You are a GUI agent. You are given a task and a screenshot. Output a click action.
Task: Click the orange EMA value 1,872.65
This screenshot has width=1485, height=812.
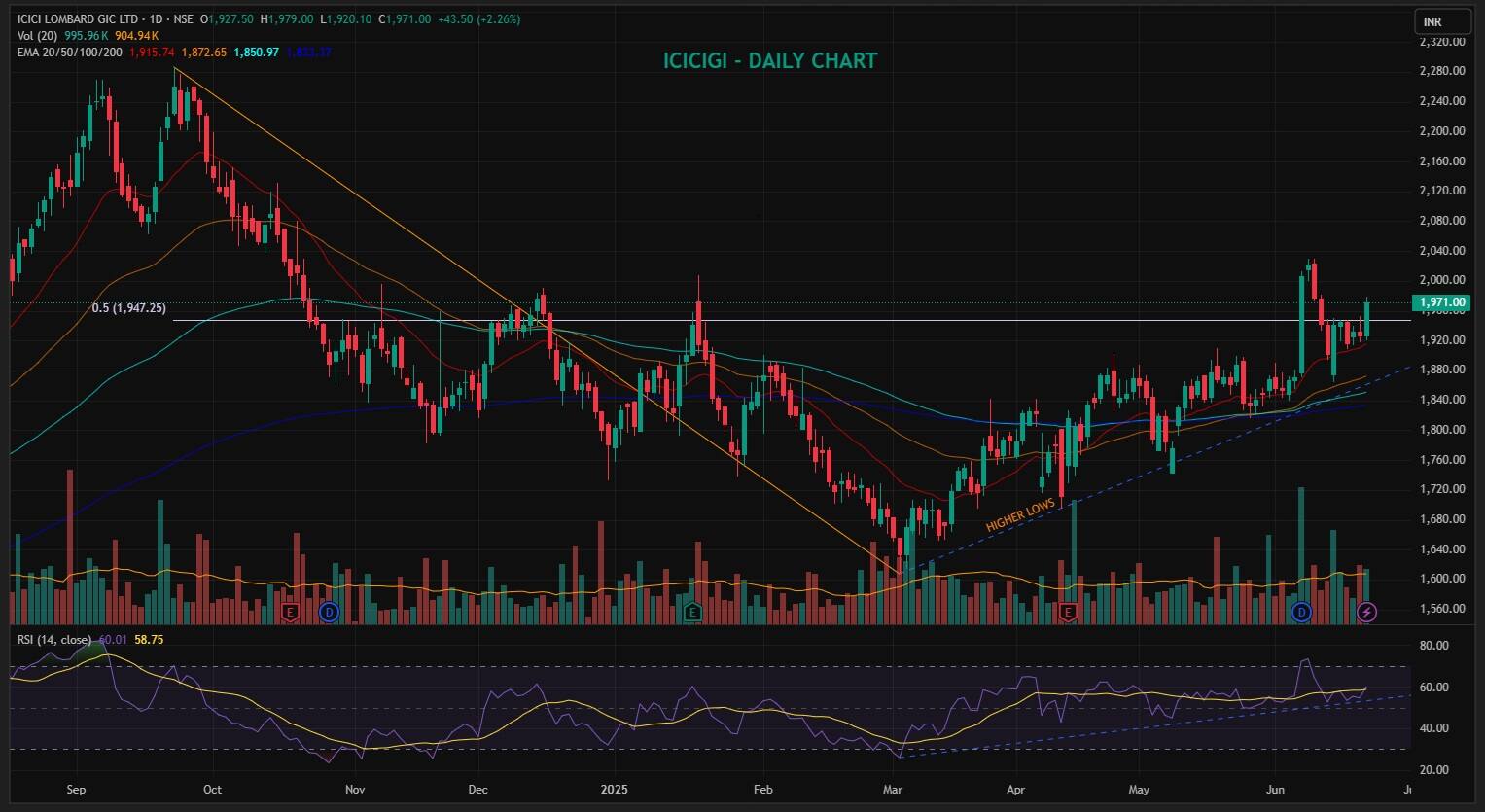[204, 52]
